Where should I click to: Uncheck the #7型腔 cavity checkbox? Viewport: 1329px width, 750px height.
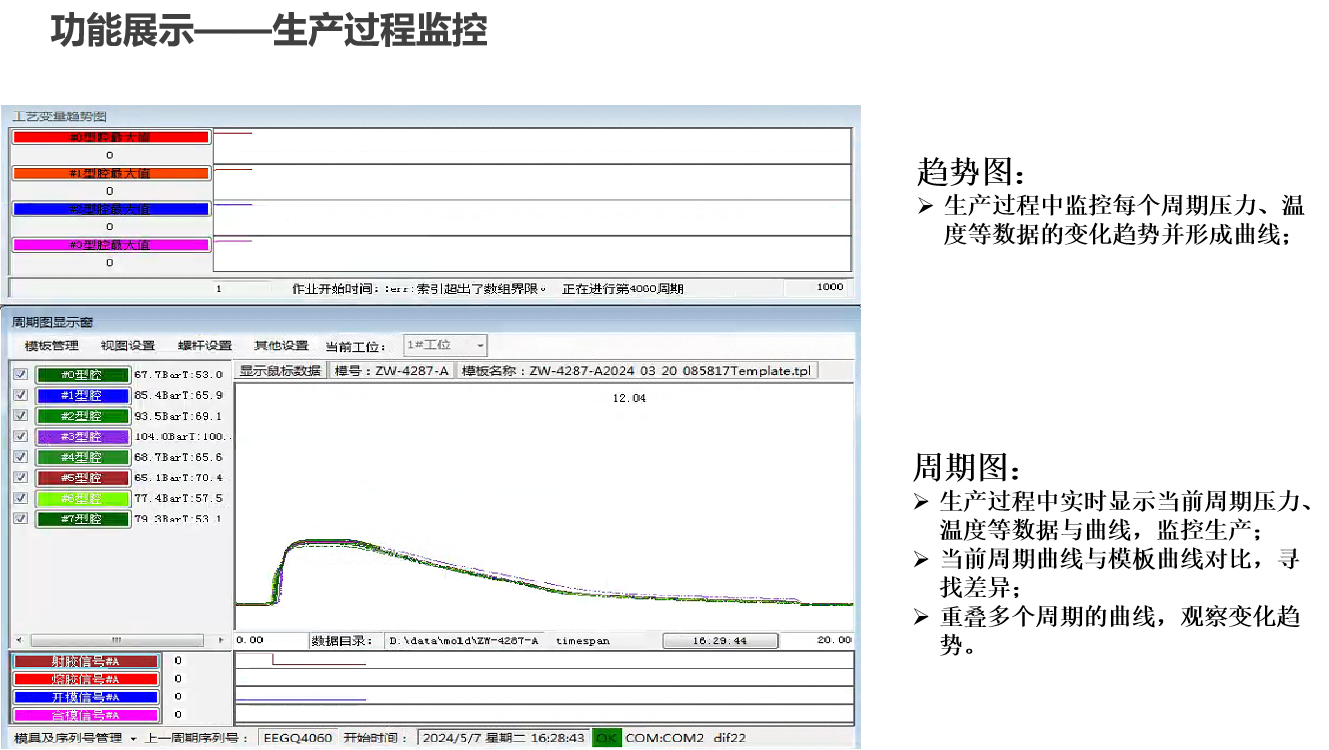point(21,518)
